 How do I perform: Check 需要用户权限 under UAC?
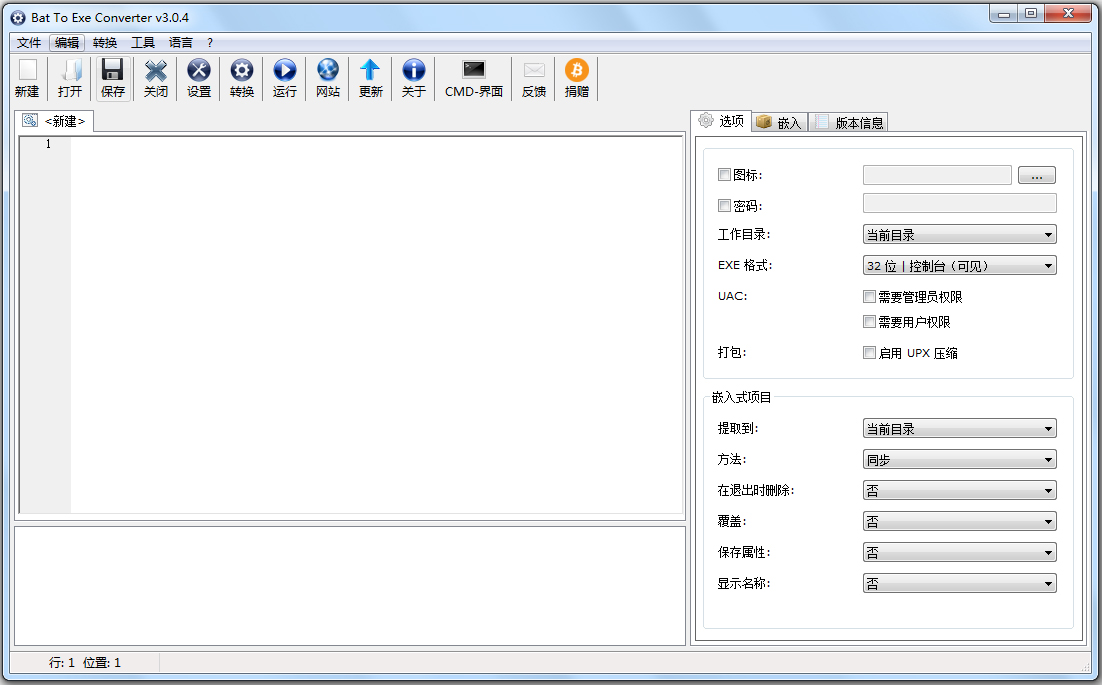pyautogui.click(x=869, y=322)
